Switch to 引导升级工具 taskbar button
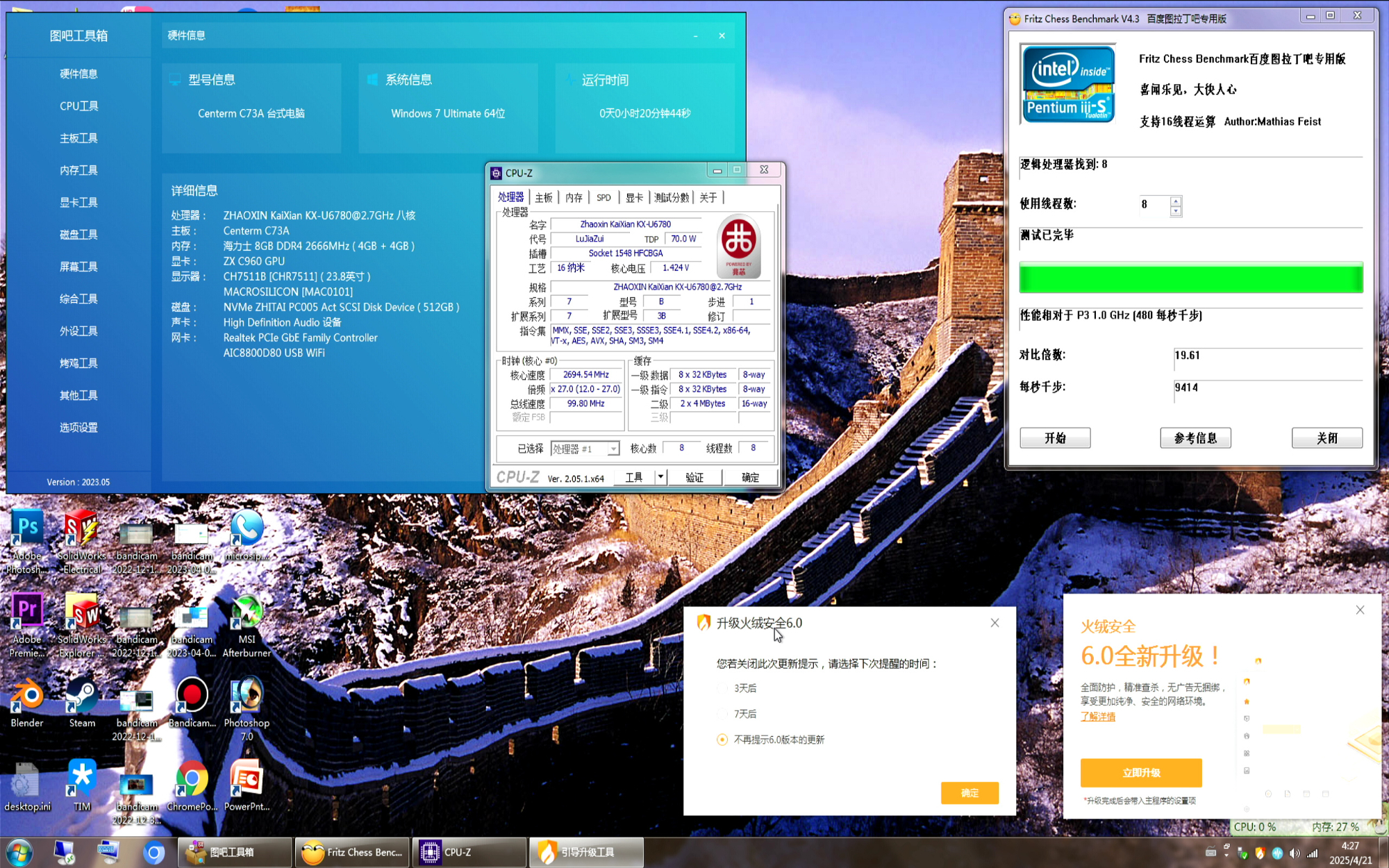This screenshot has height=868, width=1389. (587, 852)
